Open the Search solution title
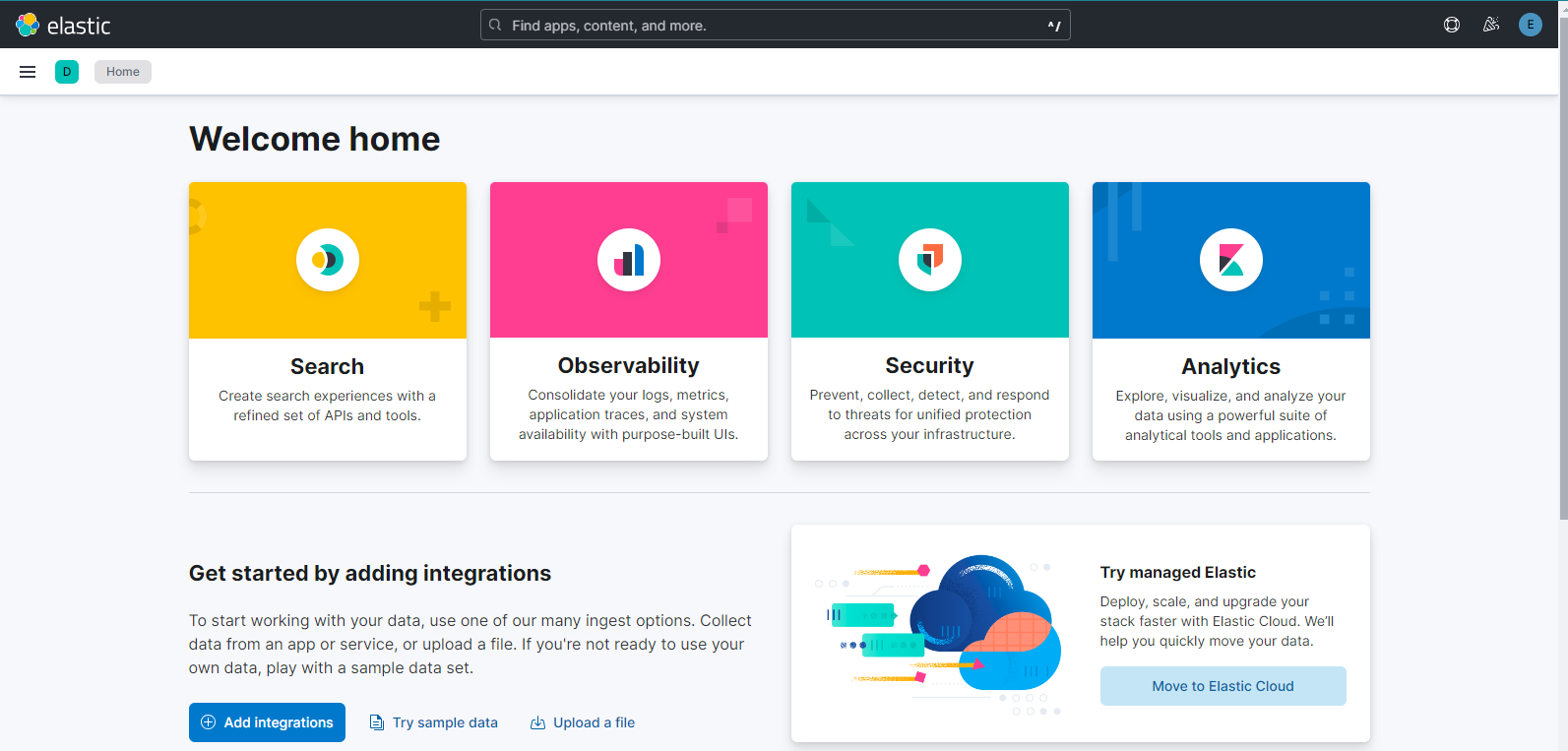 pyautogui.click(x=327, y=366)
